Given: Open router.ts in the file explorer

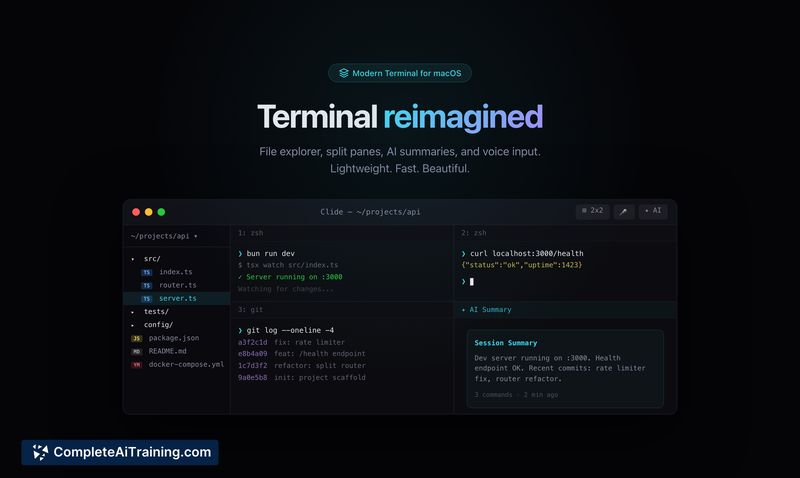Looking at the screenshot, I should [x=178, y=285].
